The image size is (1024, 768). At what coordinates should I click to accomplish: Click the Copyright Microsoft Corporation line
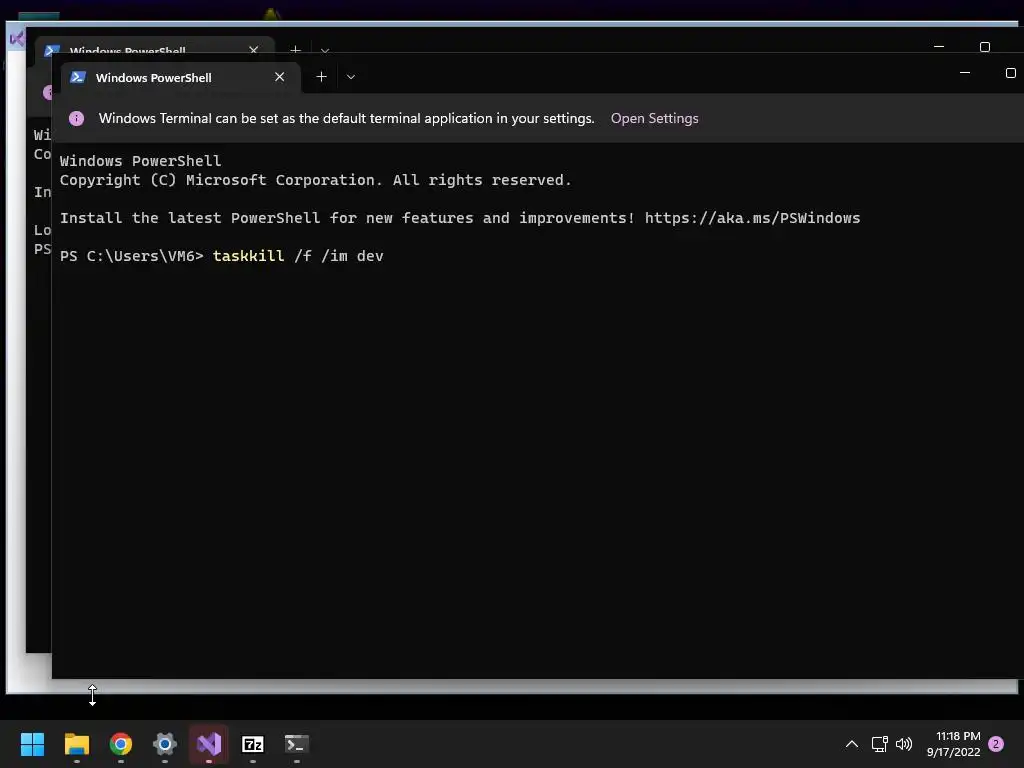coord(315,180)
